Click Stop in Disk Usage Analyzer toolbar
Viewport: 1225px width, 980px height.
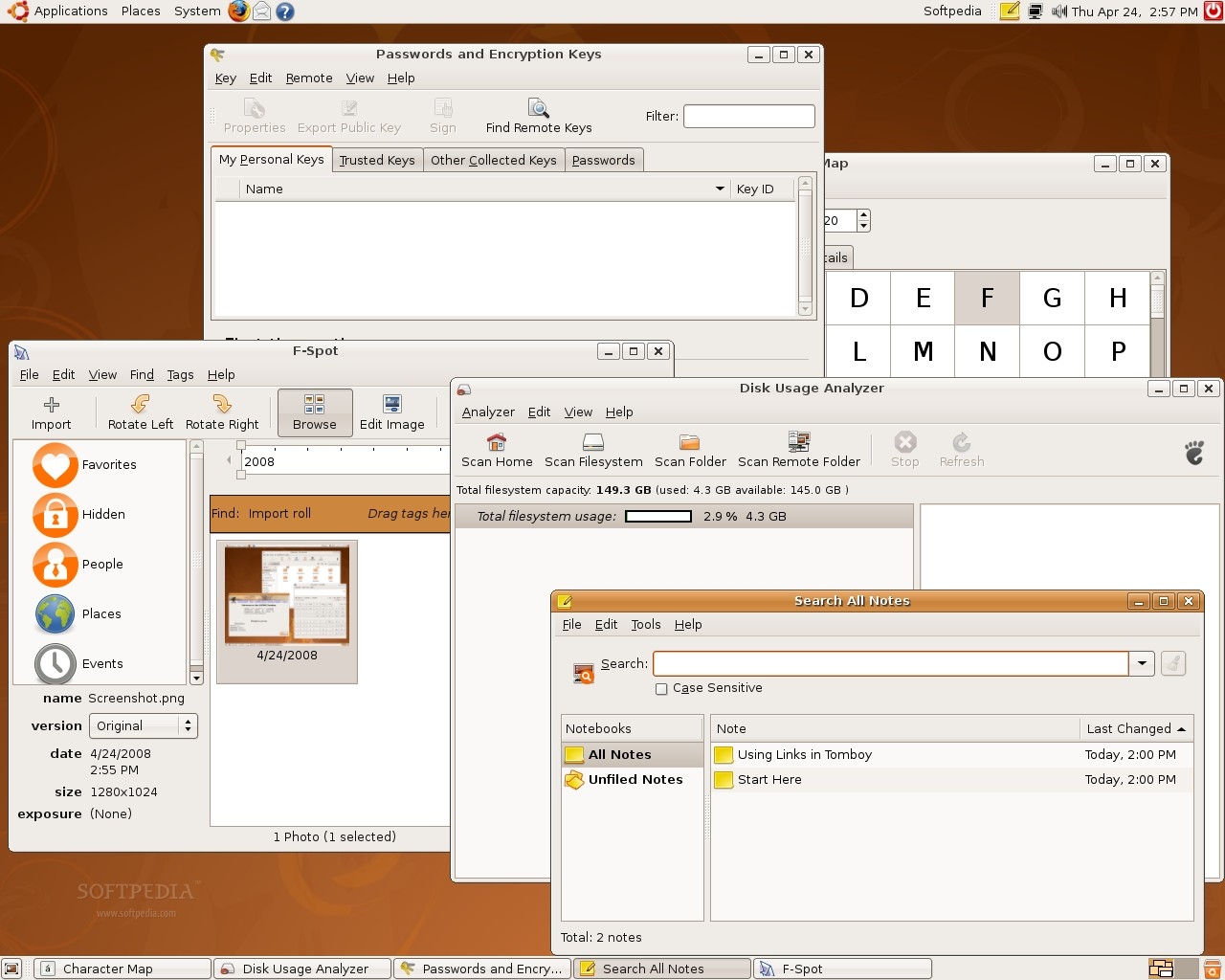coord(905,450)
